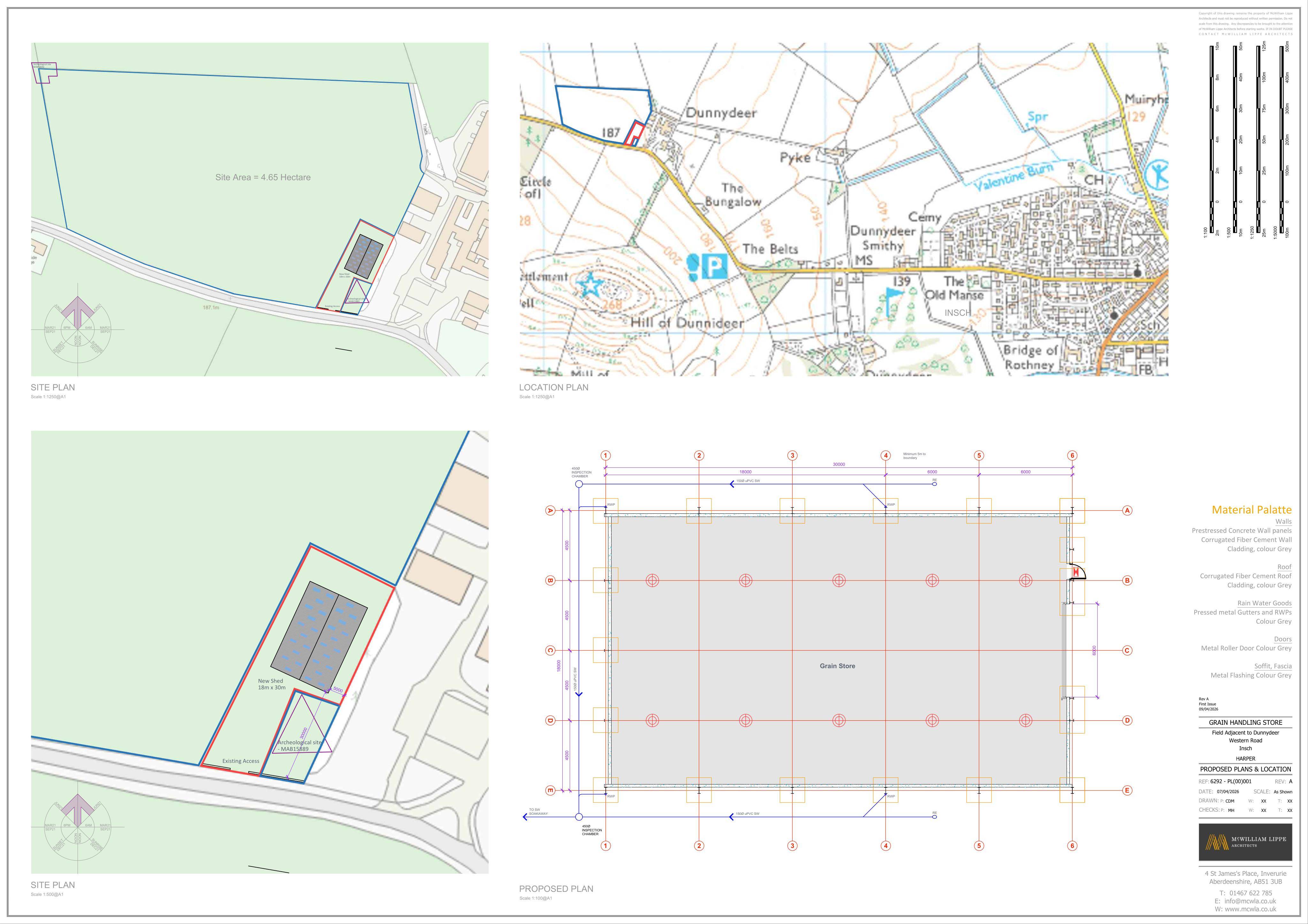
Task: Open the www.mcwla.co.uk website address
Action: 1251,909
